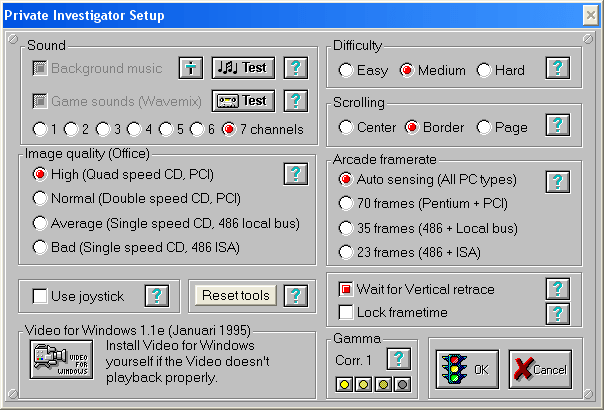Screen dimensions: 604x410
Task: Open help for Image quality
Action: 296,174
